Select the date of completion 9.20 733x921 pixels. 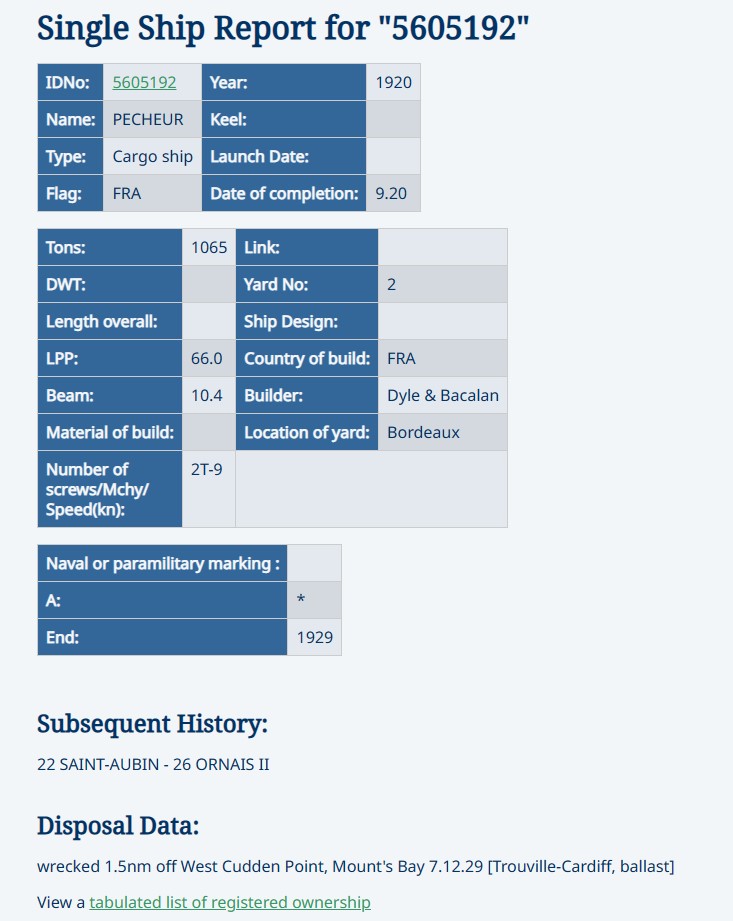(393, 193)
